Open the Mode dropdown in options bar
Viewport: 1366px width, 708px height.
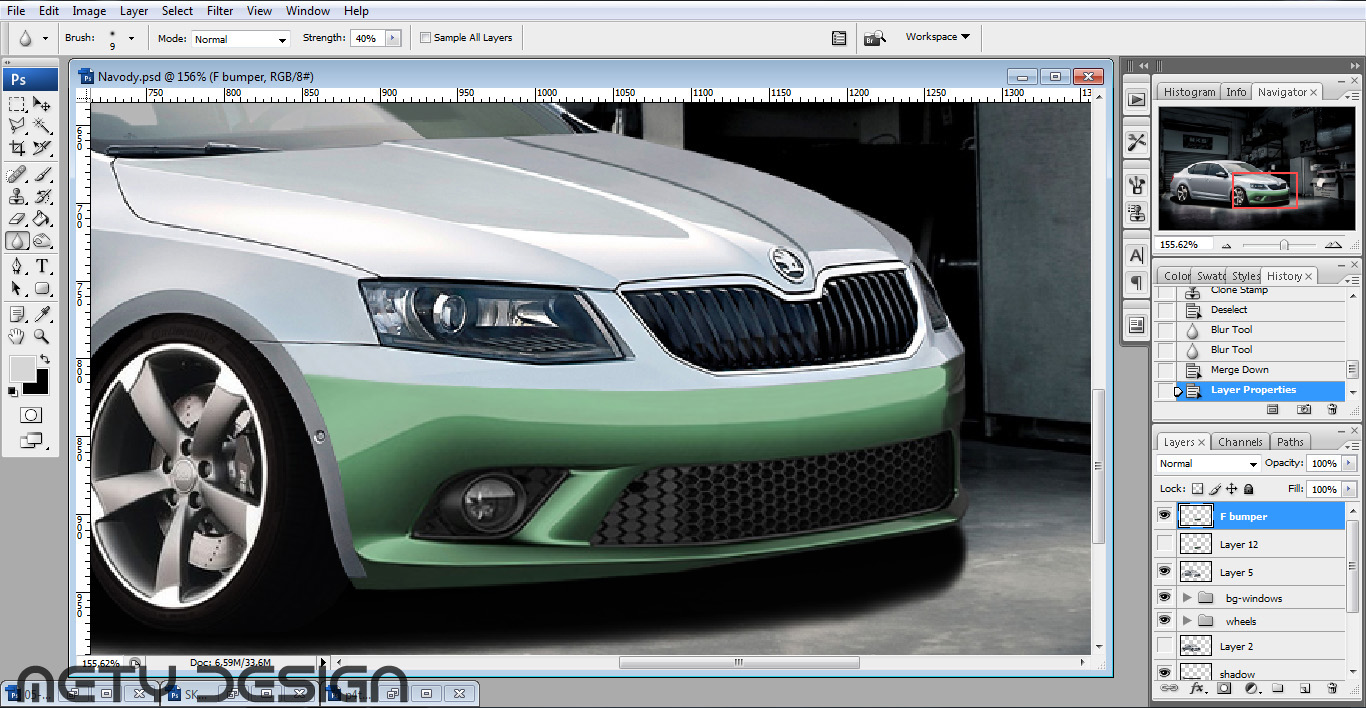(x=240, y=39)
